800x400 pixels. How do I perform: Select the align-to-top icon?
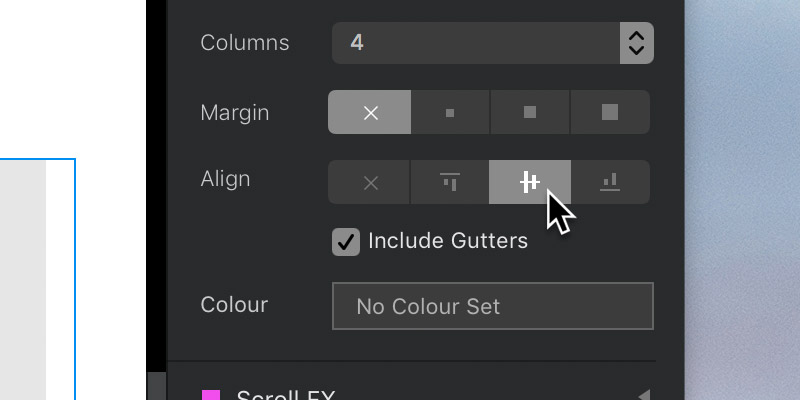point(450,182)
